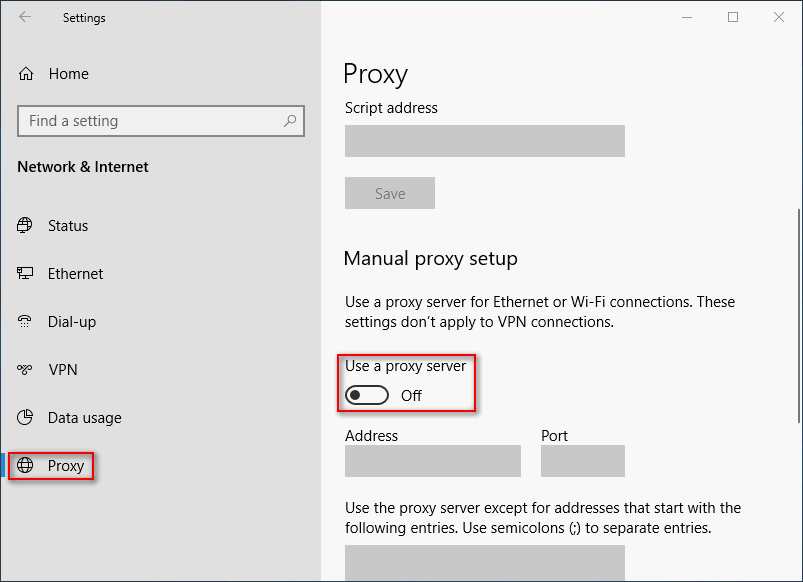Click the Ethernet monitor icon
This screenshot has height=582, width=803.
[x=26, y=274]
